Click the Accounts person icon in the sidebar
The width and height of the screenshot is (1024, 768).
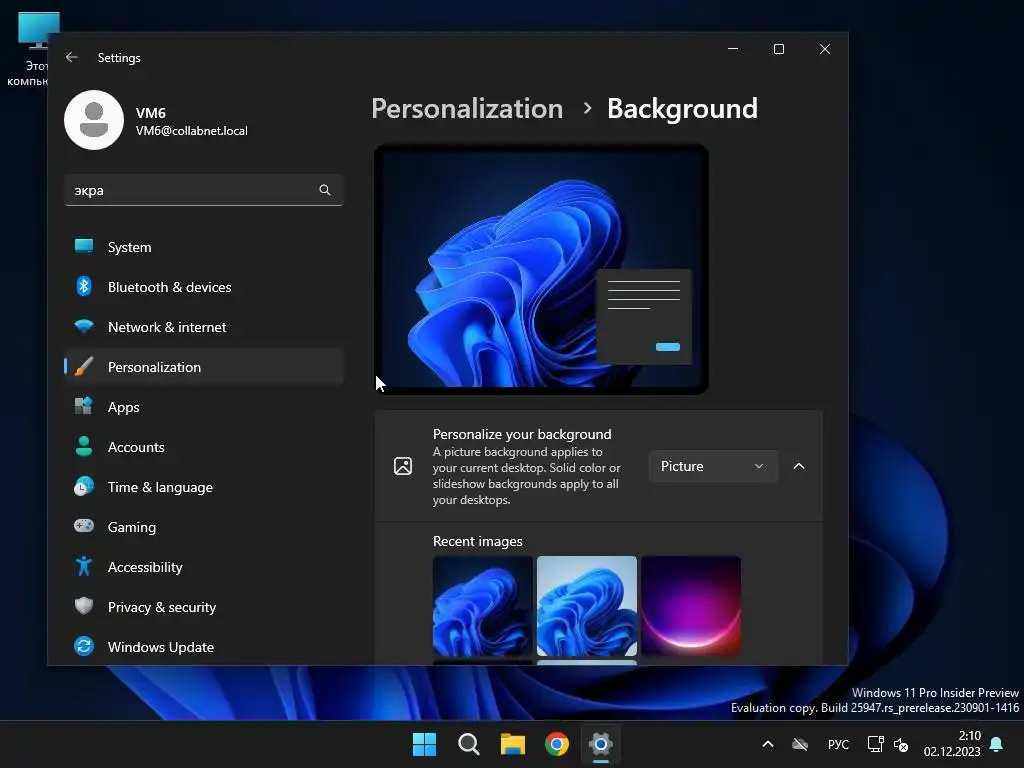click(84, 446)
